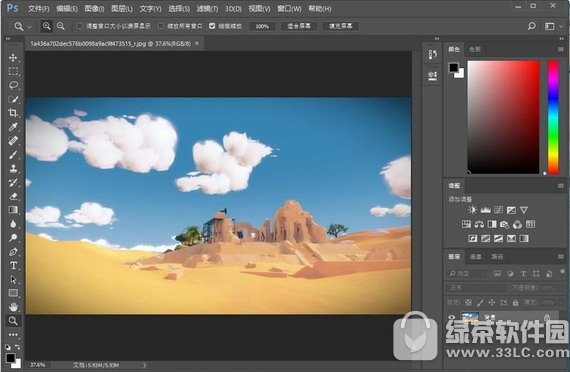Open the Adjustments panel menu
570x372 pixels.
pyautogui.click(x=561, y=185)
